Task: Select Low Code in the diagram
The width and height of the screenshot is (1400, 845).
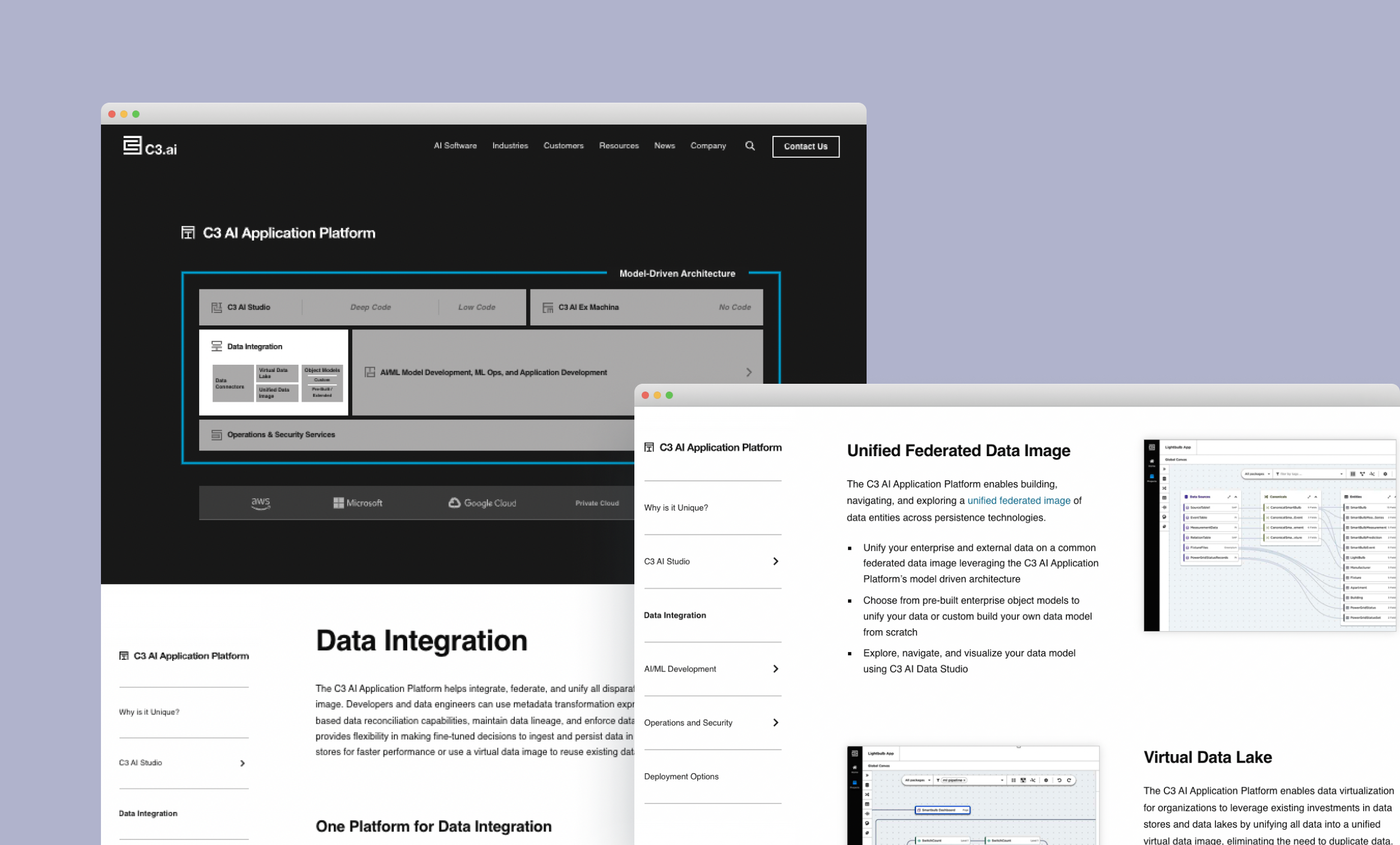Action: pyautogui.click(x=477, y=307)
